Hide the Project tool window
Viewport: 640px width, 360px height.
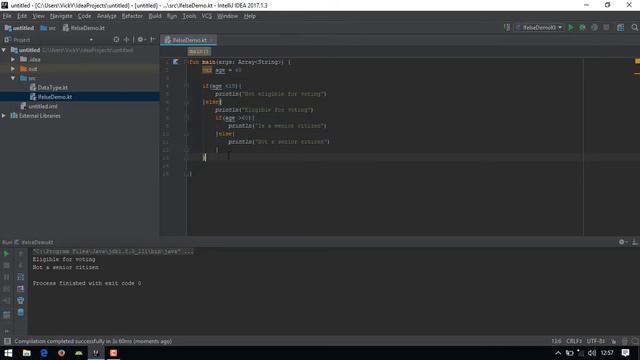(153, 40)
